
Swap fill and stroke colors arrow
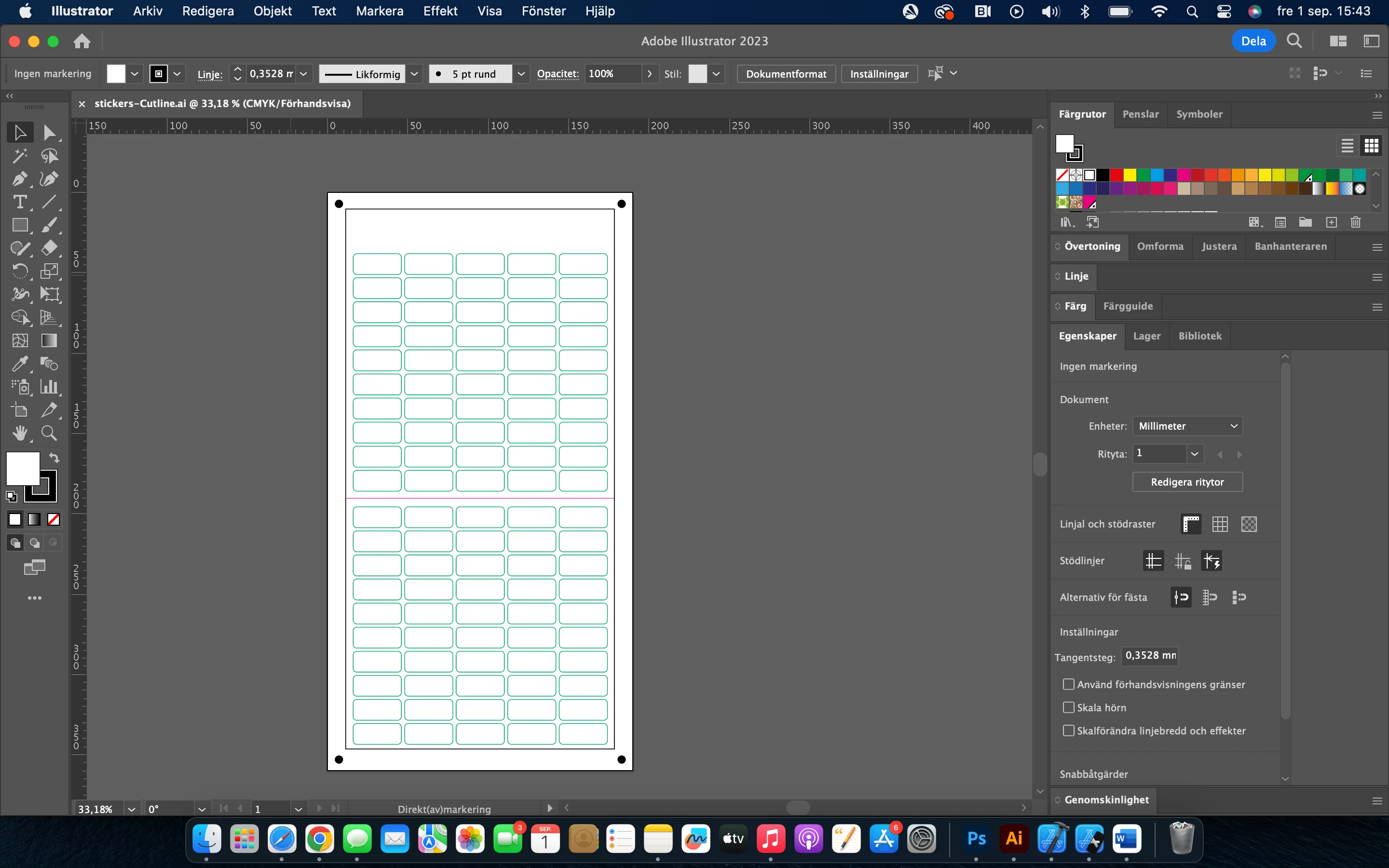coord(54,458)
